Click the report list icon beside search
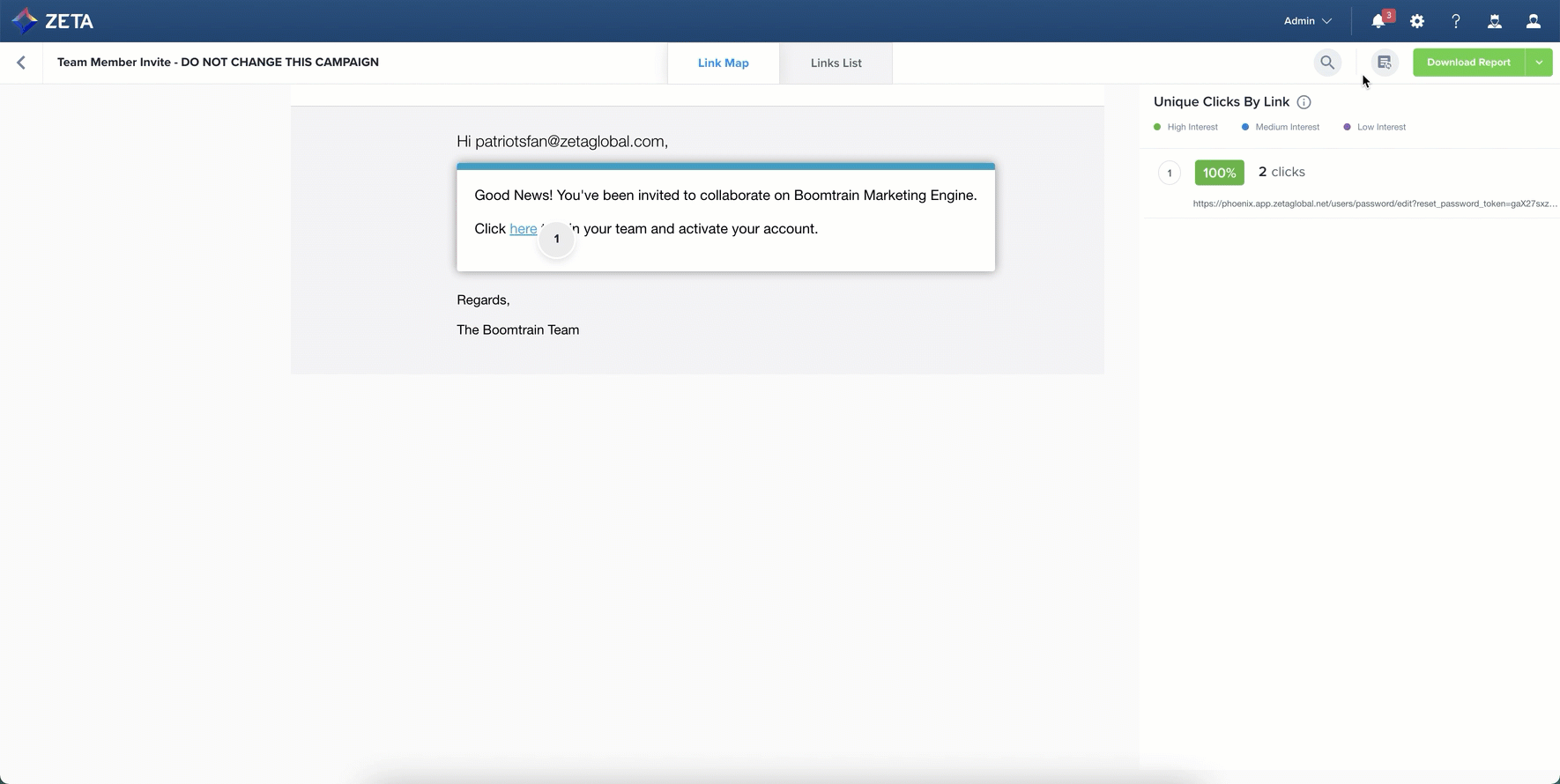 click(x=1385, y=63)
